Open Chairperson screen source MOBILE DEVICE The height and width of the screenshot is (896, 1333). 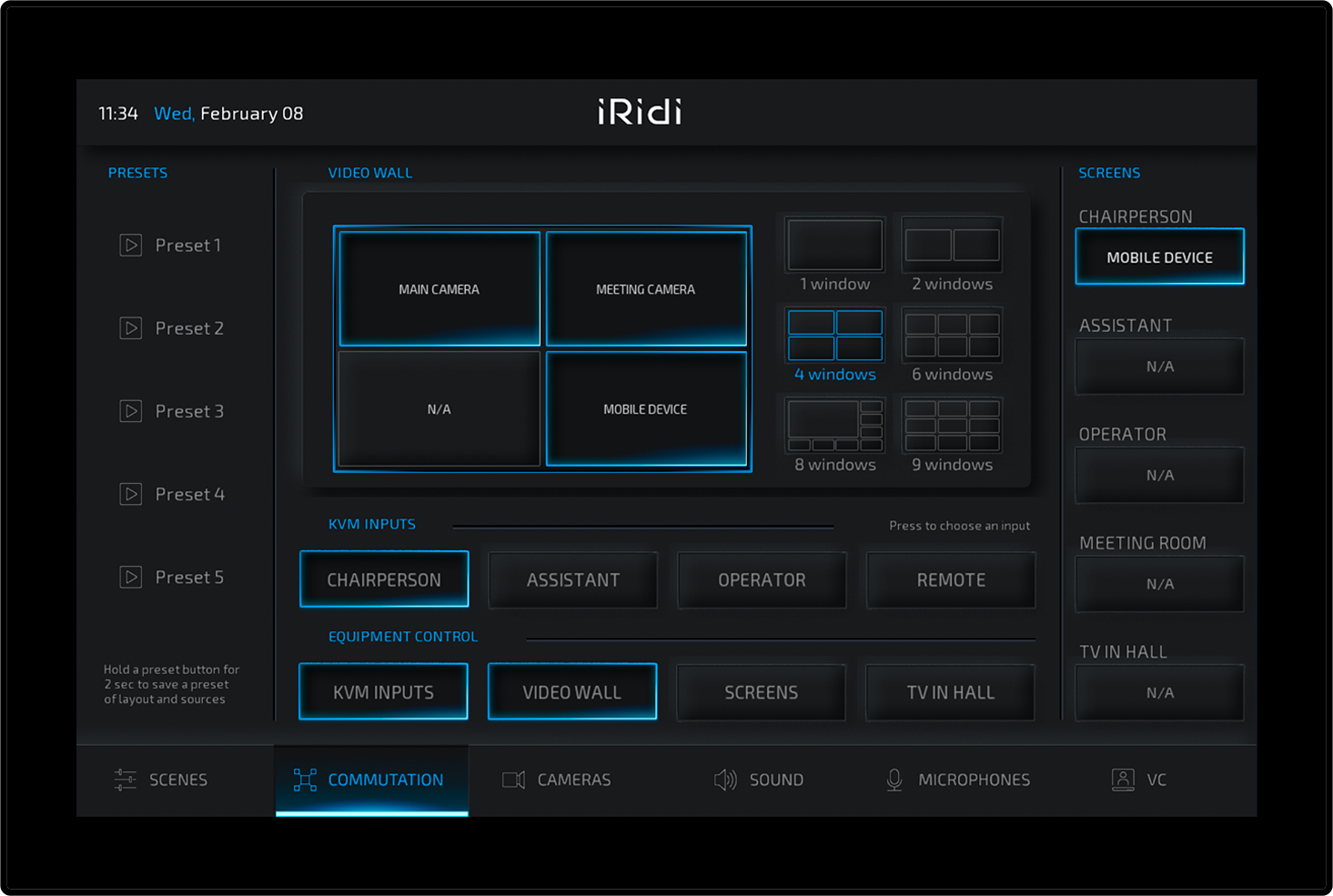coord(1159,257)
